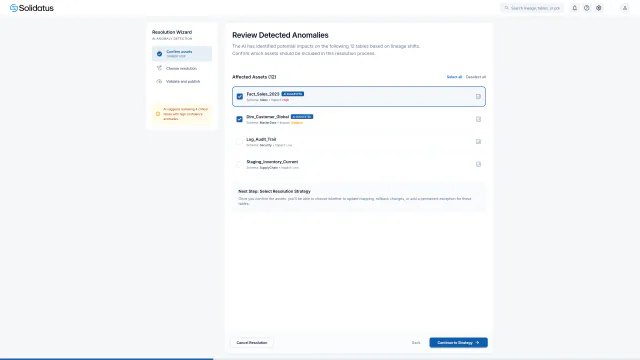Click Review Detected Anomalies heading

point(280,35)
